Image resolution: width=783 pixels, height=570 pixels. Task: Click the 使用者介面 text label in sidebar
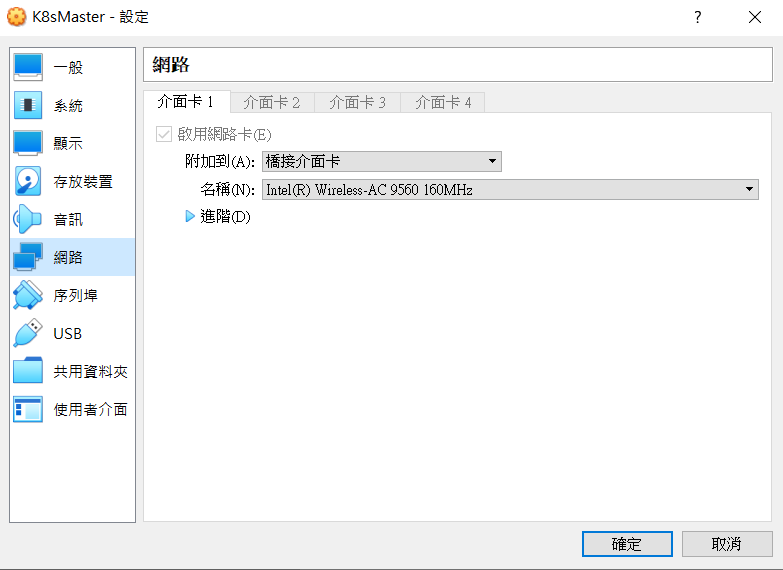click(90, 409)
